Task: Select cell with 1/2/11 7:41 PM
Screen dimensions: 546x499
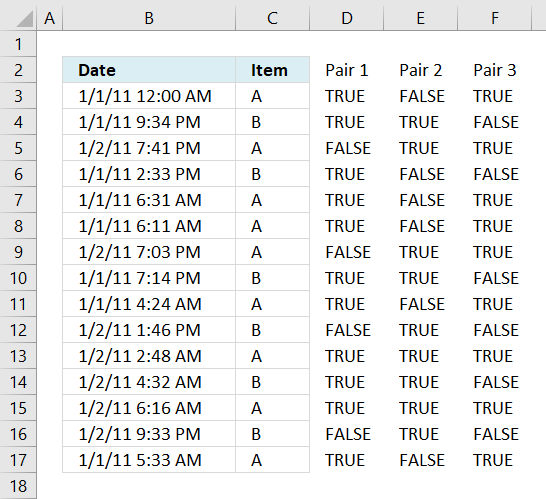Action: [149, 148]
